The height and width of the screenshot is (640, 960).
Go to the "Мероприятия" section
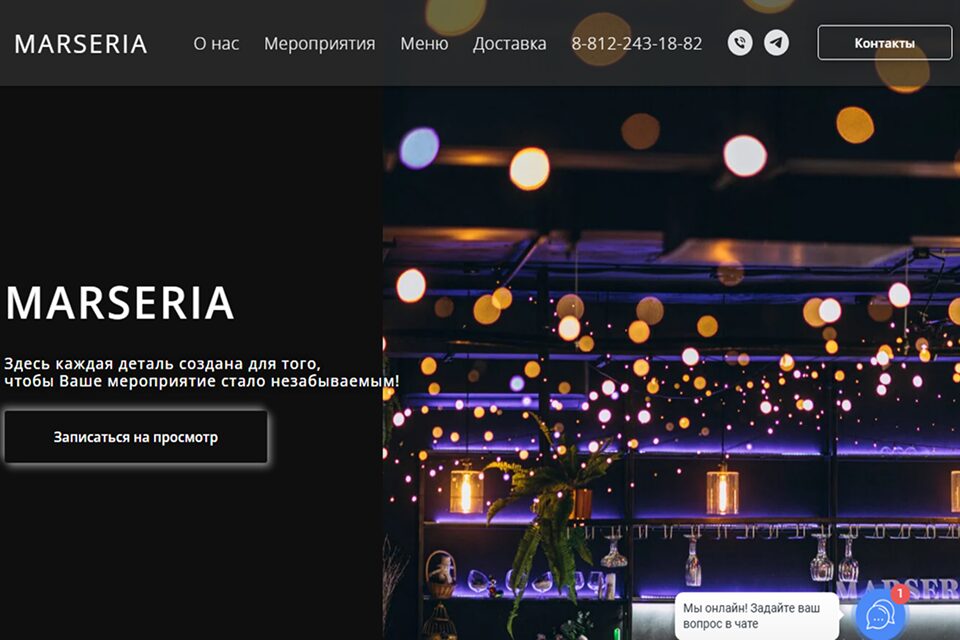point(320,44)
